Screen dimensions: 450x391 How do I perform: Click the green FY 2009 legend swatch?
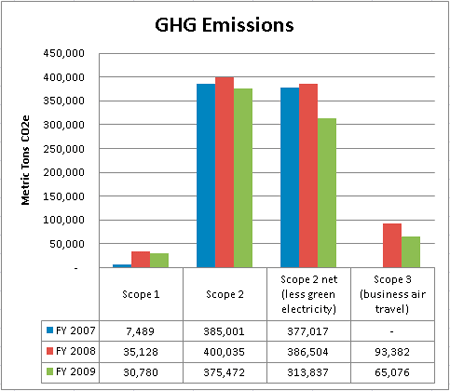pyautogui.click(x=50, y=371)
